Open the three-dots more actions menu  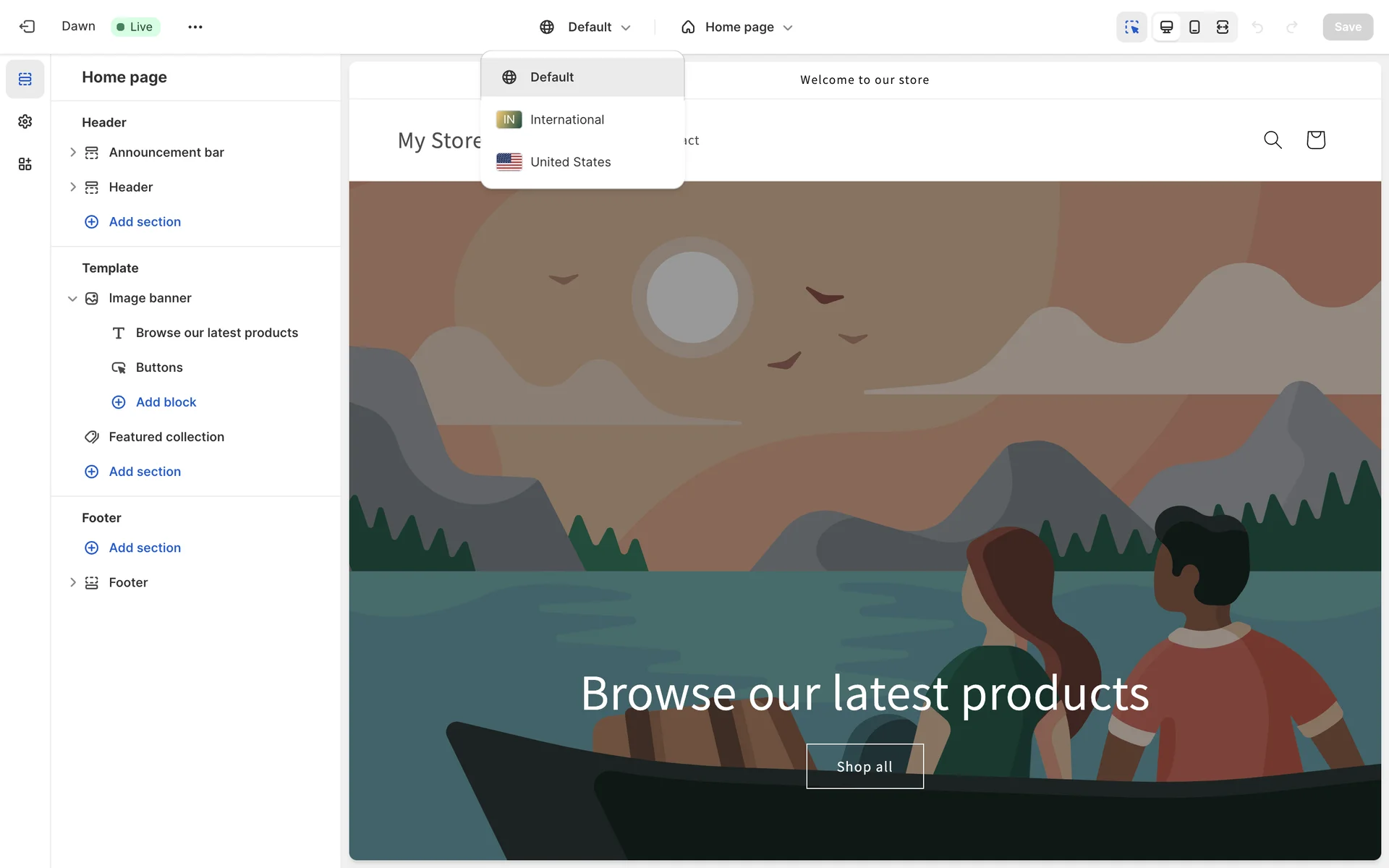tap(195, 27)
